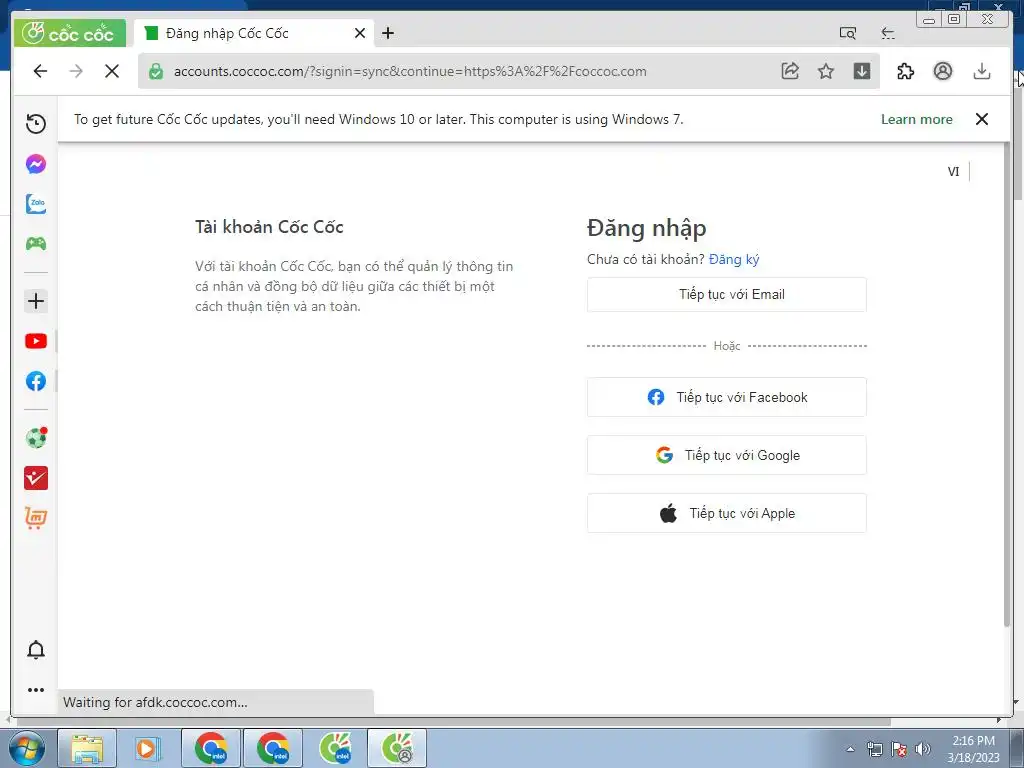Screen dimensions: 1024x768
Task: Open Windows Explorer from taskbar
Action: point(87,748)
